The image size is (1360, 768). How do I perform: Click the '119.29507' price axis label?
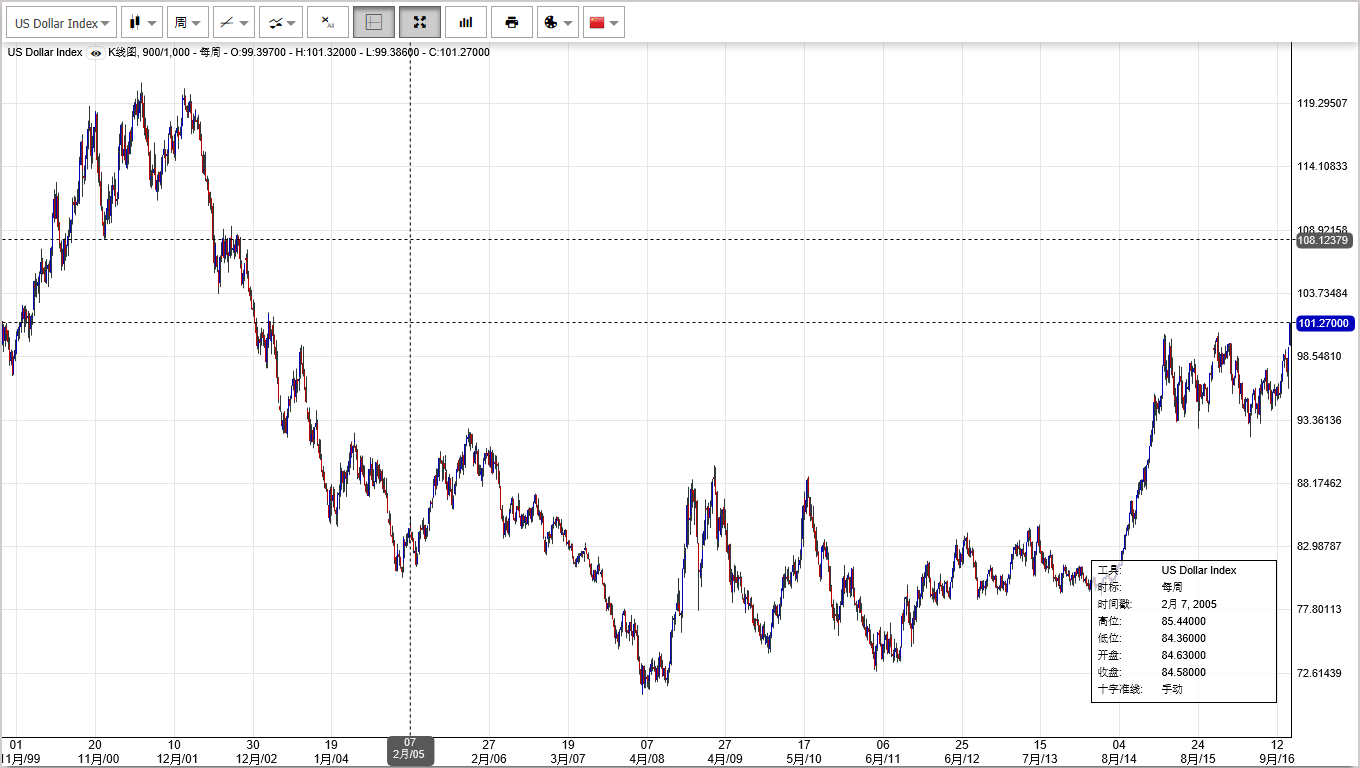pyautogui.click(x=1321, y=103)
